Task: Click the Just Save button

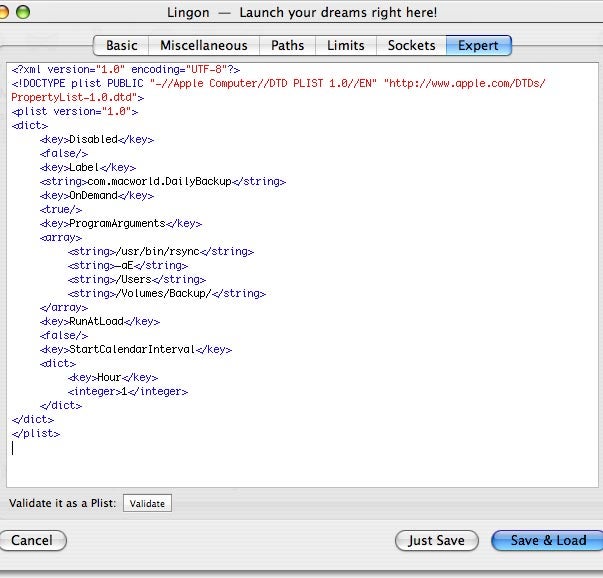Action: [436, 540]
